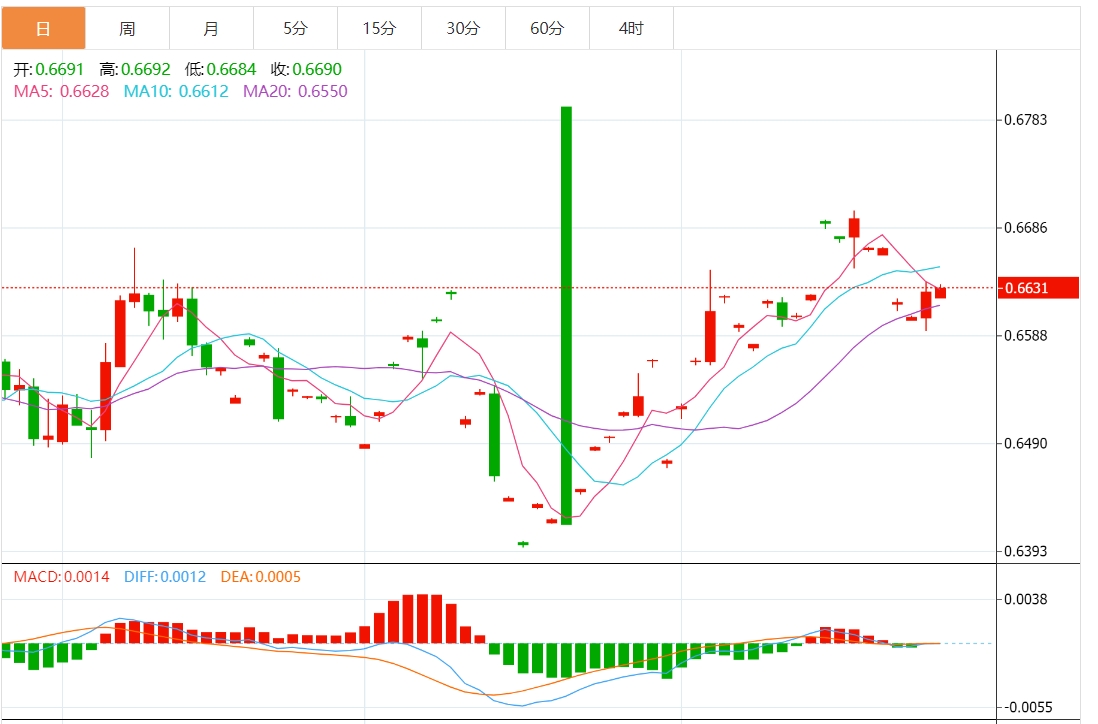This screenshot has height=724, width=1098.
Task: Open the 60分 chart tab
Action: 548,28
